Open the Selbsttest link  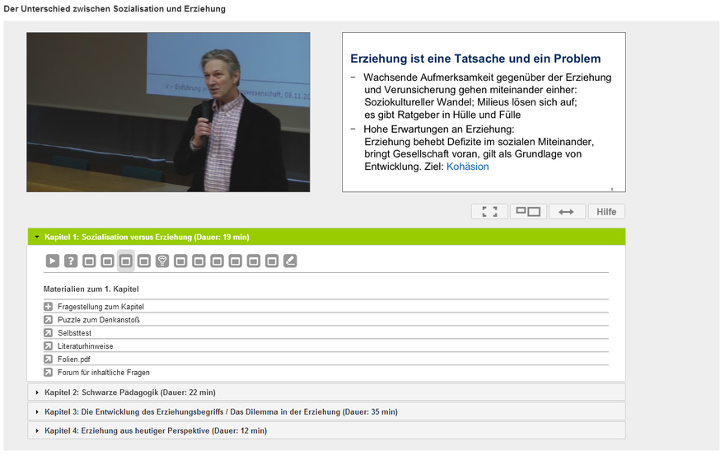[77, 332]
